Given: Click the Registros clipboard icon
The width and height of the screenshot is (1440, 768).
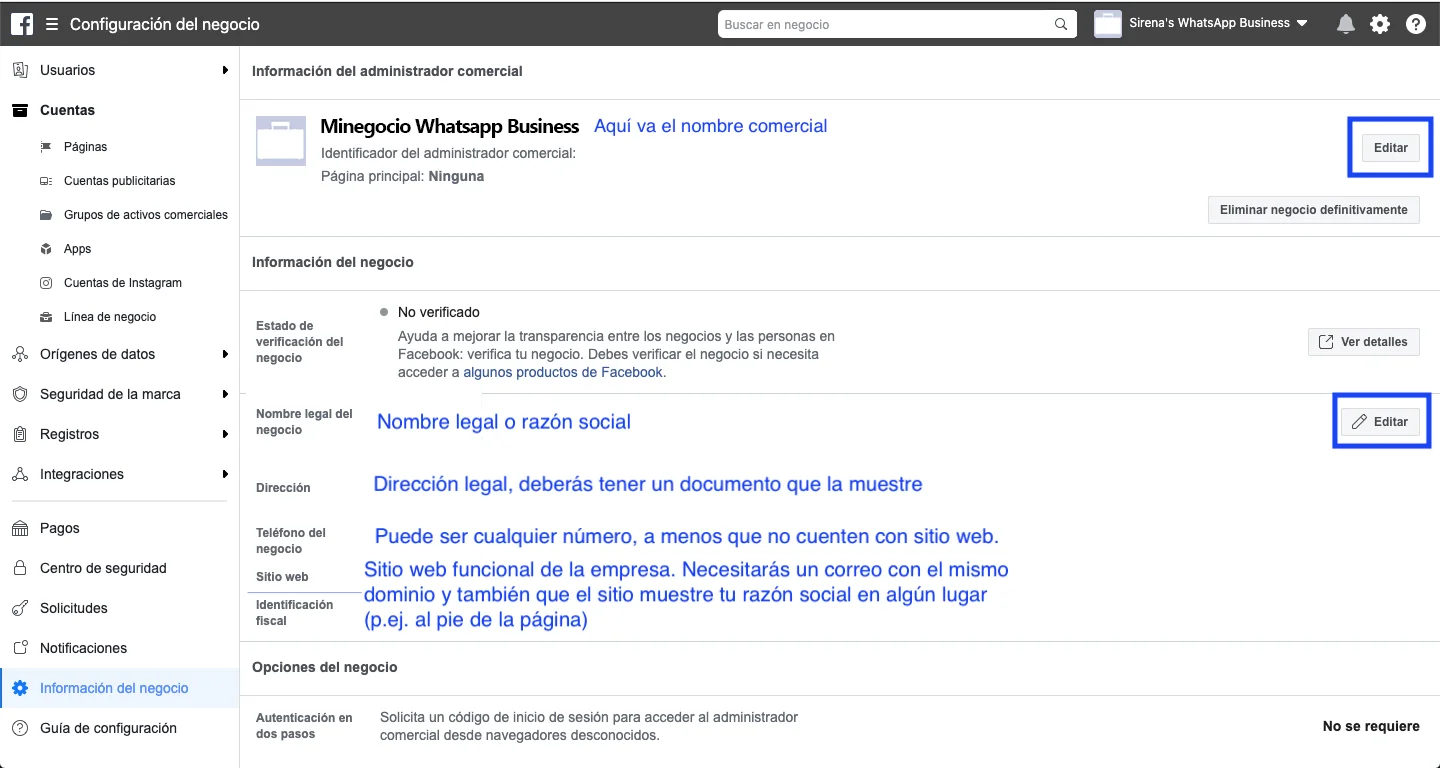Looking at the screenshot, I should (x=20, y=434).
